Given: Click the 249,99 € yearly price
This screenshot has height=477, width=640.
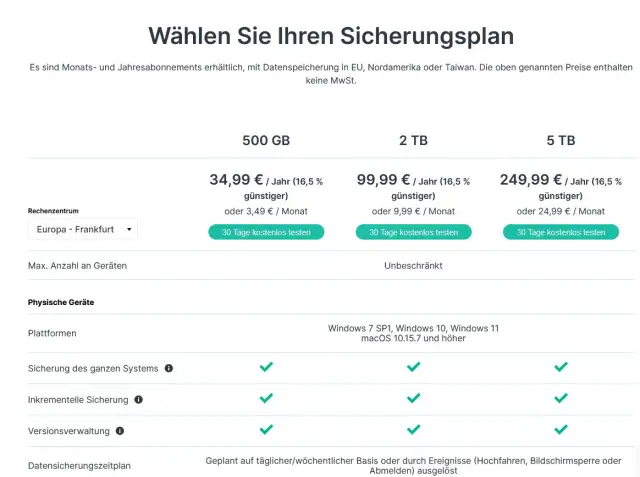Looking at the screenshot, I should 531,180.
